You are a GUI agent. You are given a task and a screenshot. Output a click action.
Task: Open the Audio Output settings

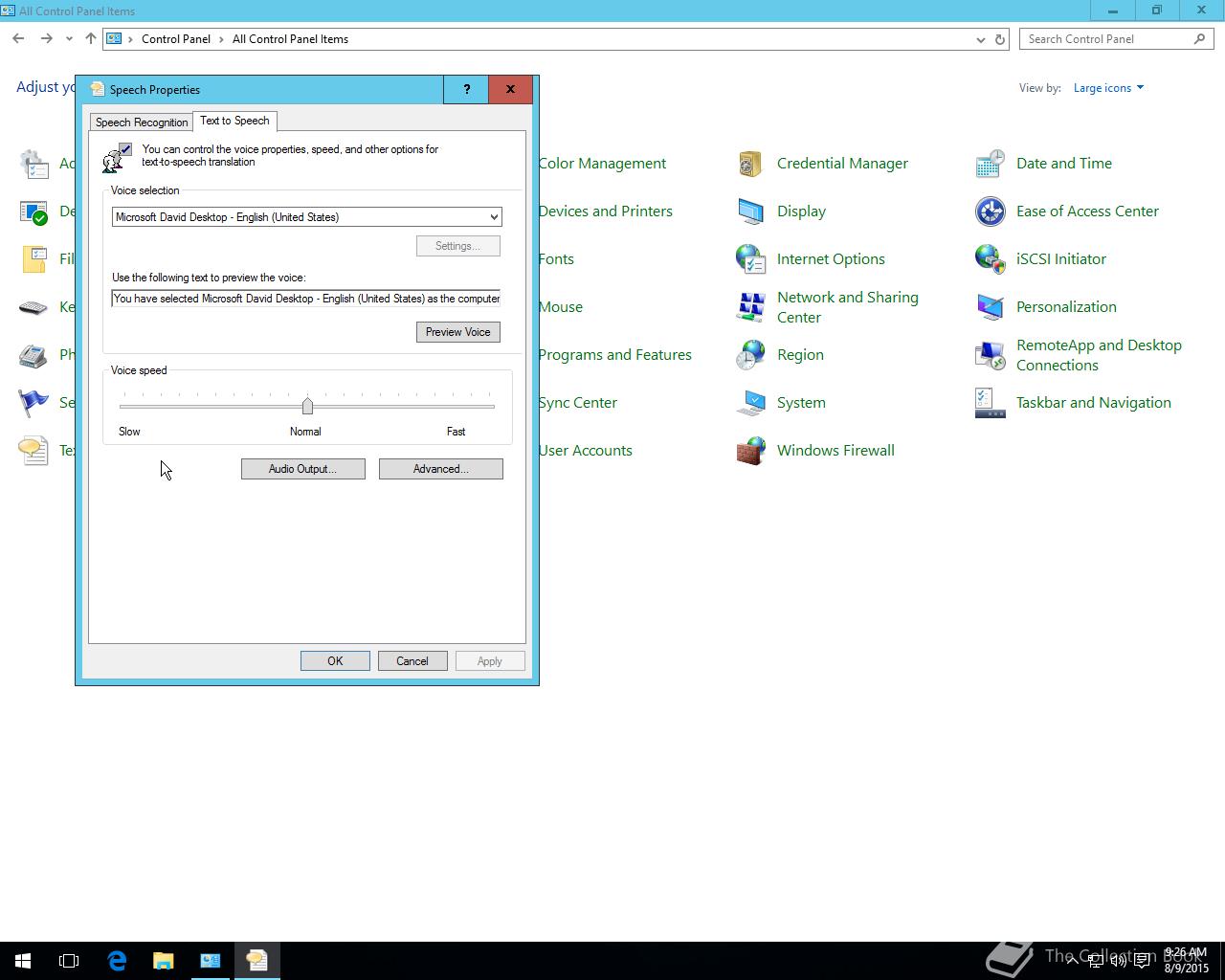click(x=302, y=469)
